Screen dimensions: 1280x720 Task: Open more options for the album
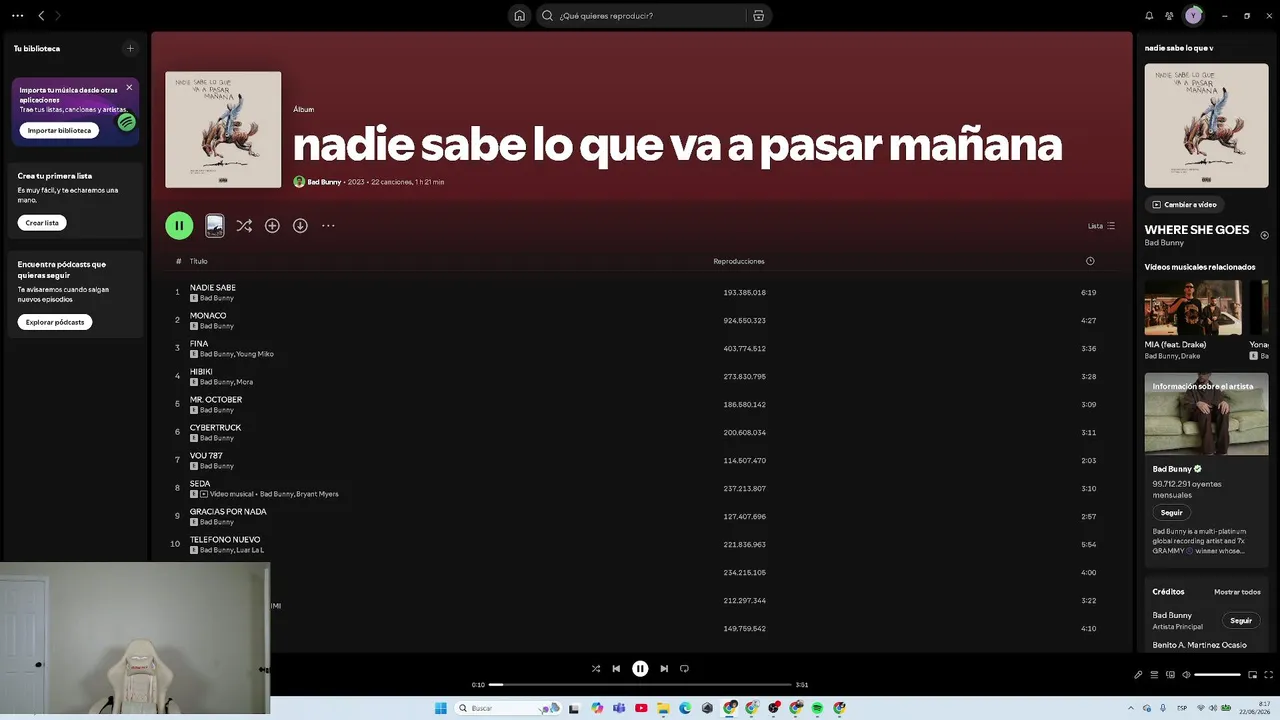click(x=328, y=226)
